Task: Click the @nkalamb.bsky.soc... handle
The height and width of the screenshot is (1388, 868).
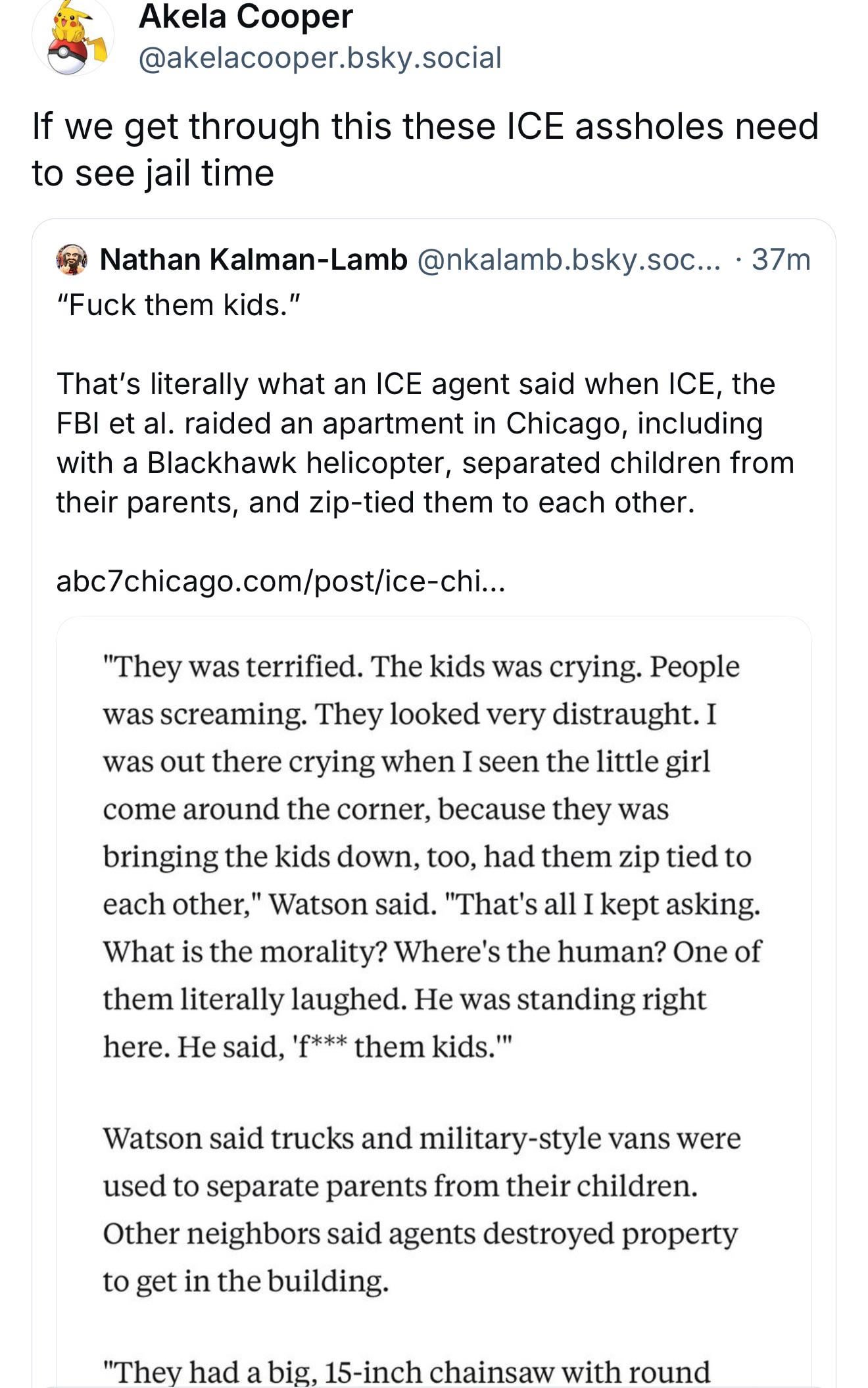Action: [x=569, y=260]
